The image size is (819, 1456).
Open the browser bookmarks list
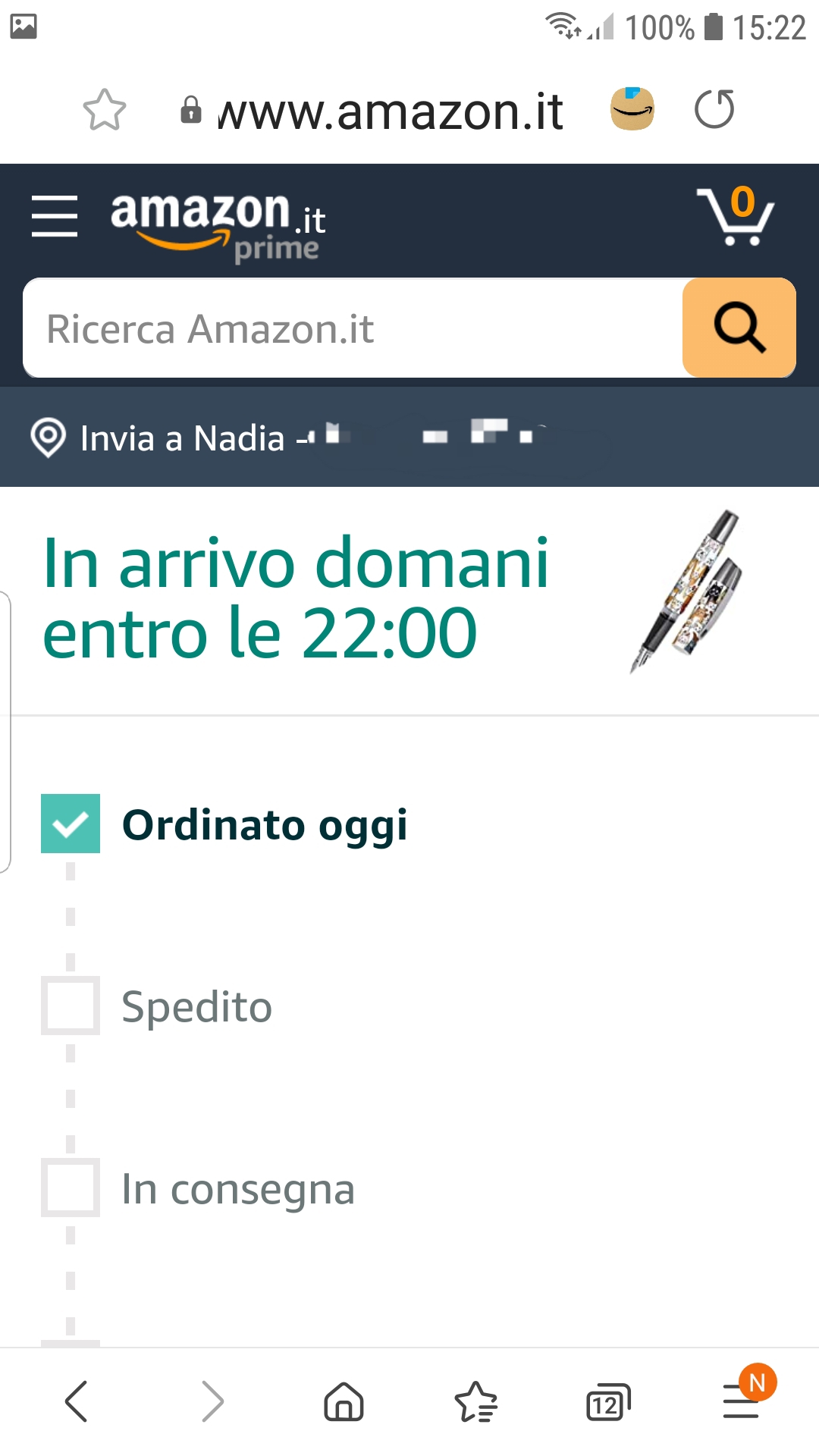point(475,1401)
